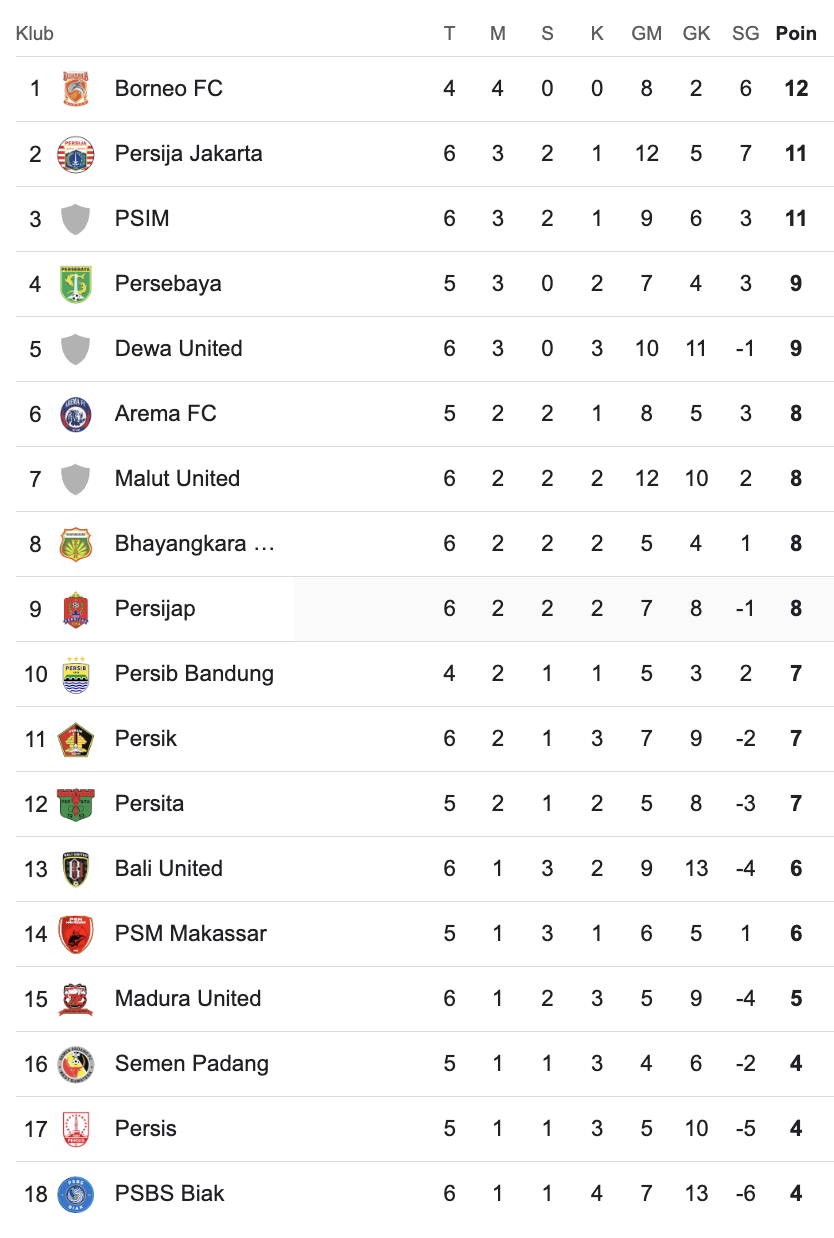Click the Persib Bandung crest icon

[x=76, y=674]
